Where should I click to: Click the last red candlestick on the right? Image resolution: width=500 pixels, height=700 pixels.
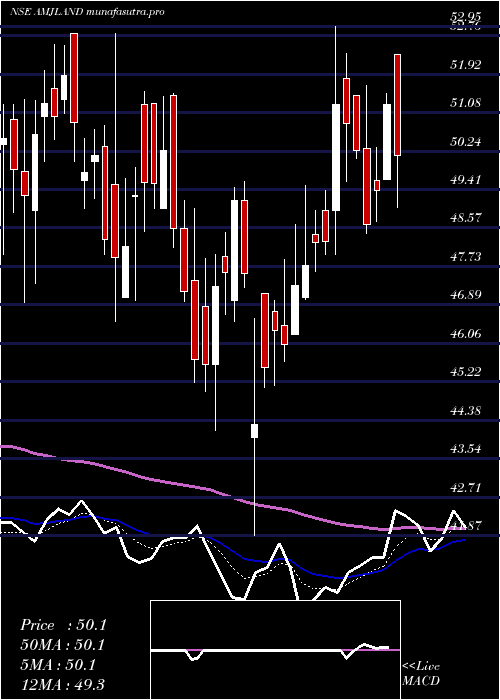397,105
